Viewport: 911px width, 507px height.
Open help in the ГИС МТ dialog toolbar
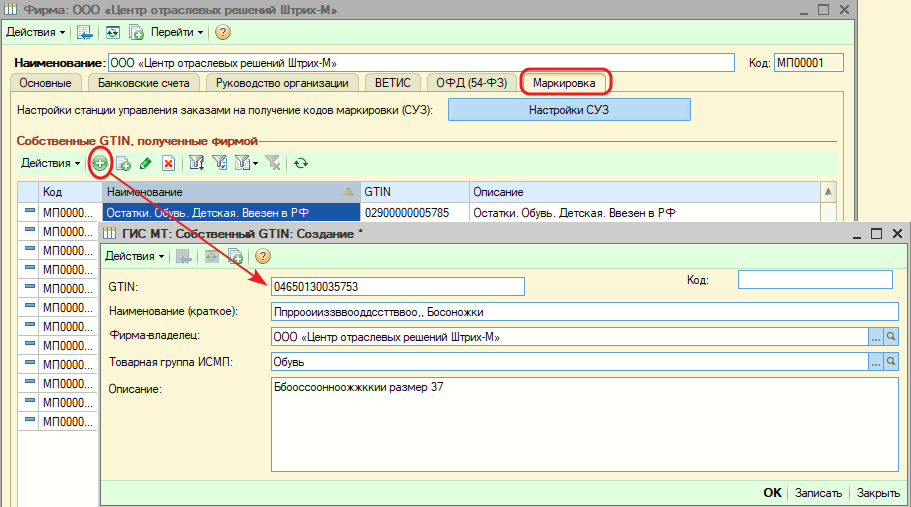coord(263,256)
